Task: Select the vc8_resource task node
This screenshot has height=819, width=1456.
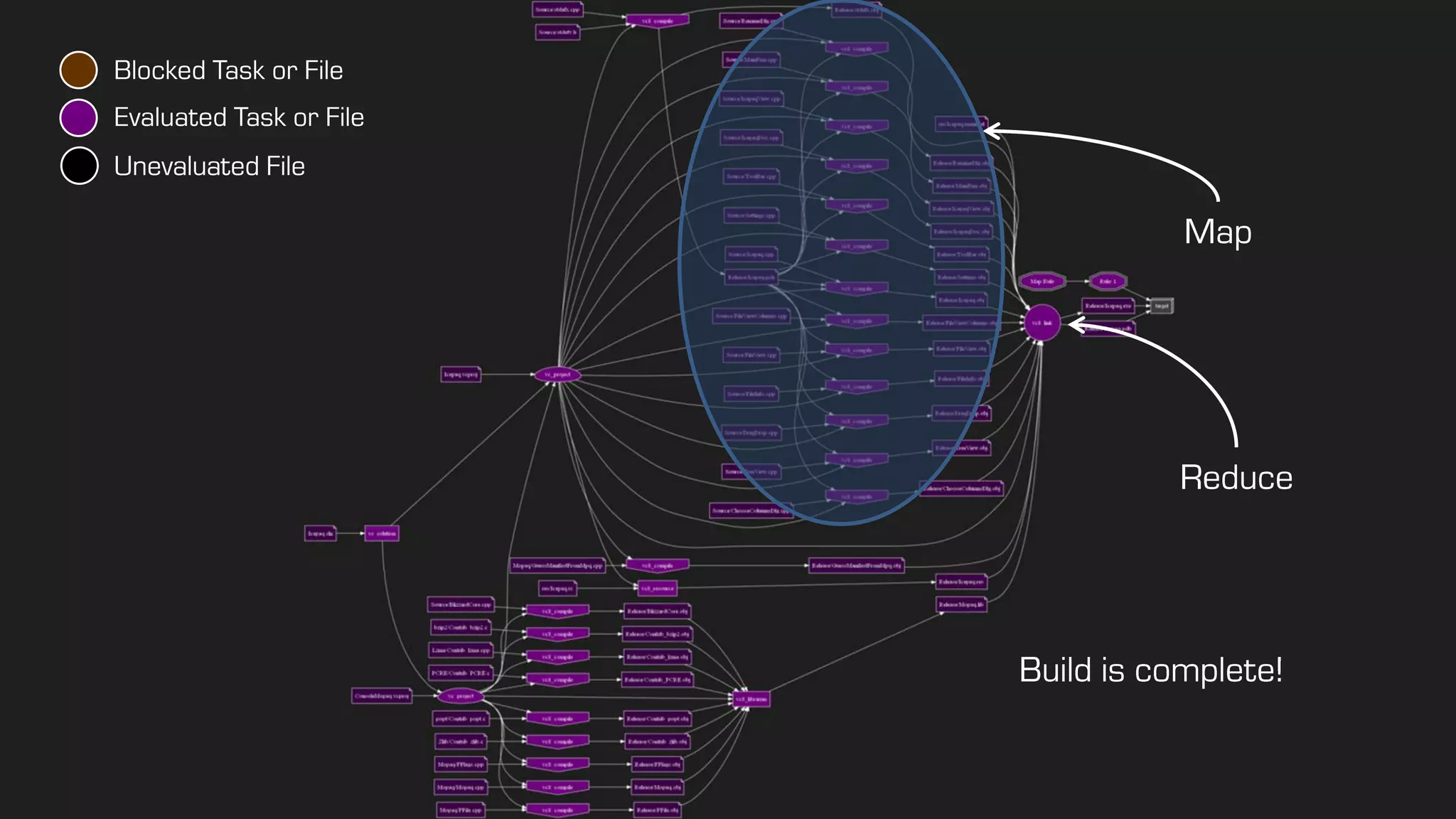Action: (x=657, y=588)
